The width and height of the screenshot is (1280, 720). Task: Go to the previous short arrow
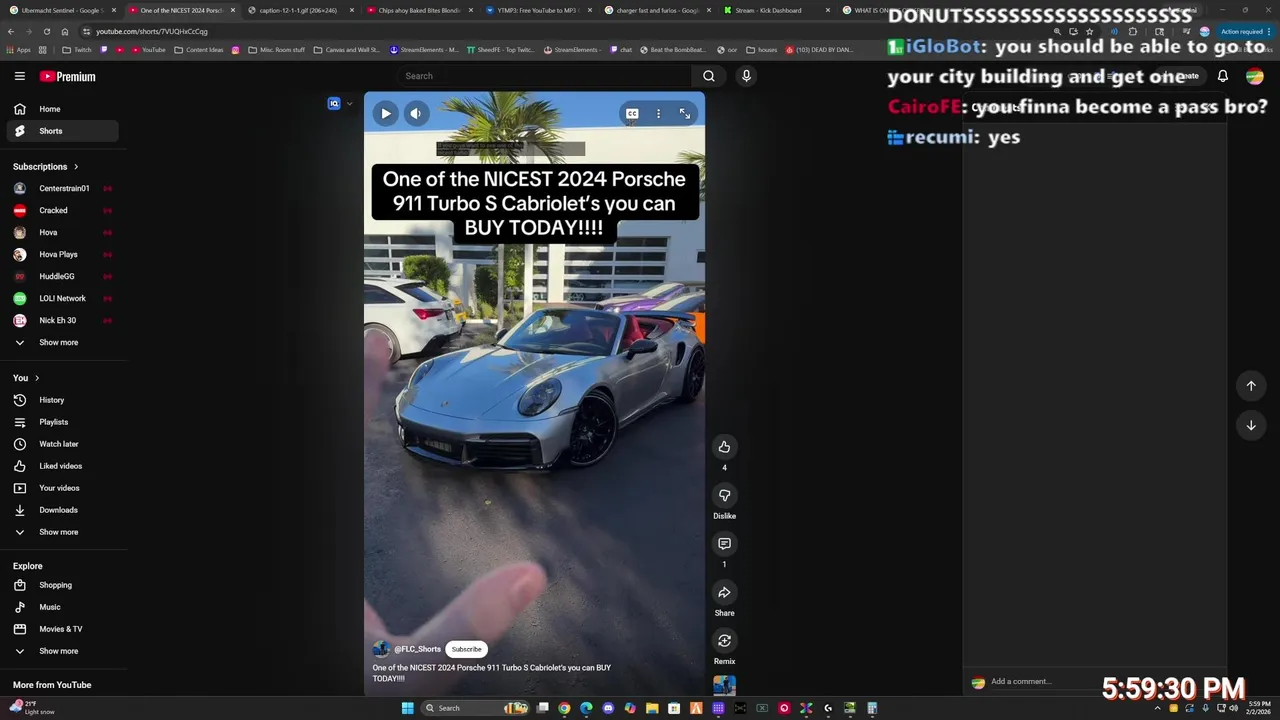(1250, 386)
